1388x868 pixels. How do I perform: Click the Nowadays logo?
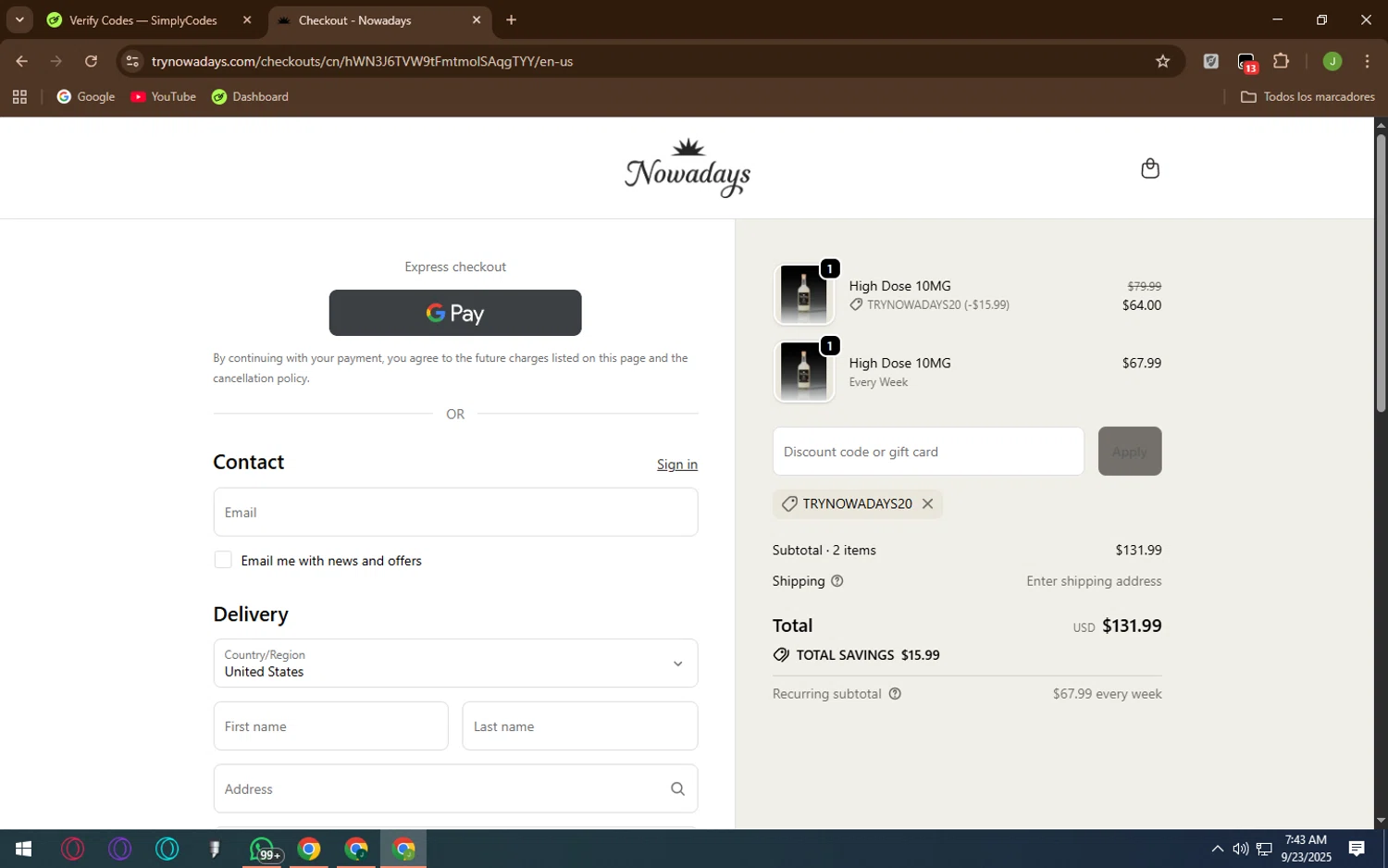(688, 167)
